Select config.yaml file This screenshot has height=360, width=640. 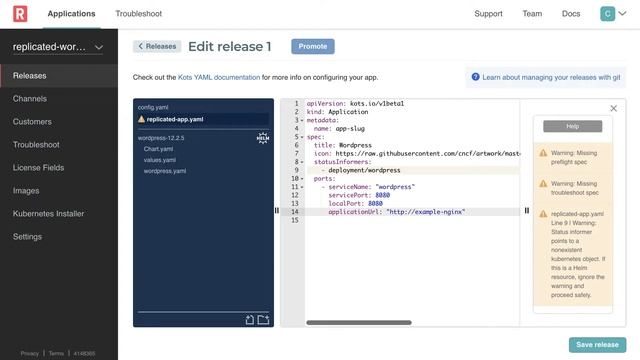[x=153, y=107]
